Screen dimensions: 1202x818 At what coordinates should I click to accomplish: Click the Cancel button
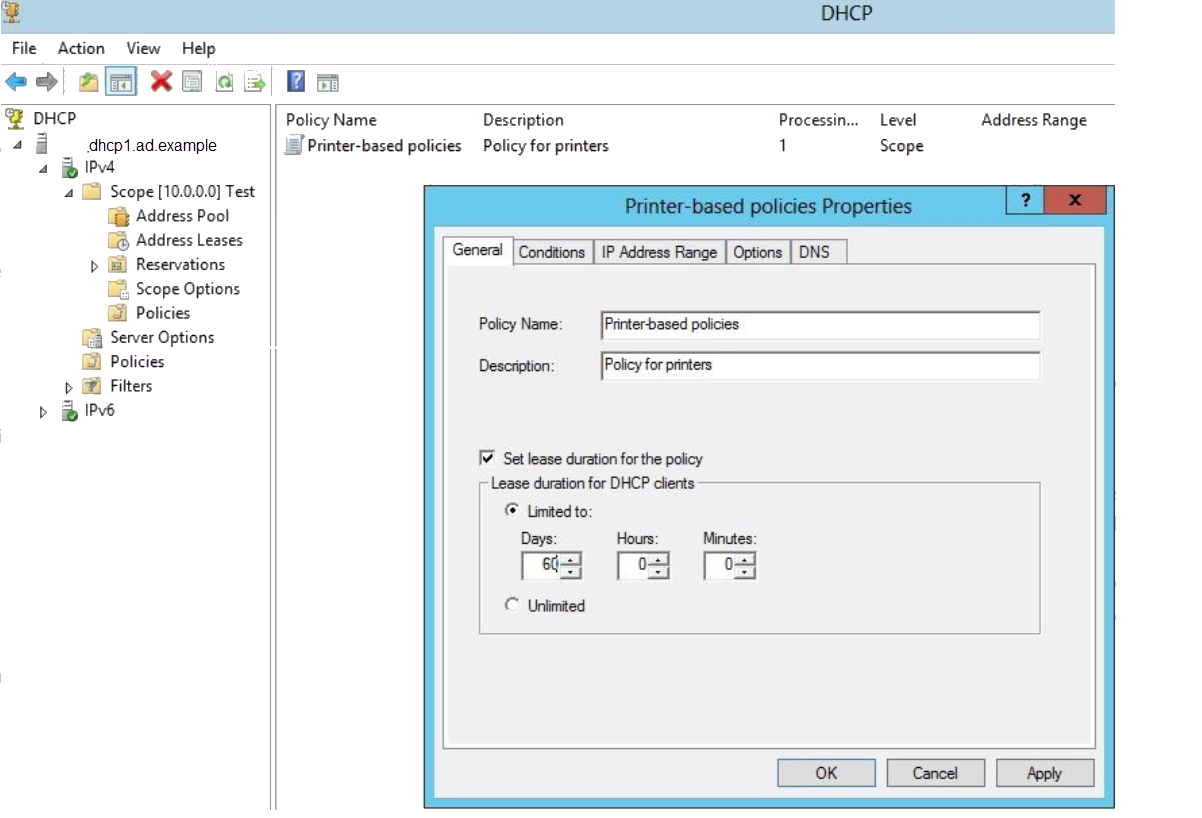[x=935, y=773]
